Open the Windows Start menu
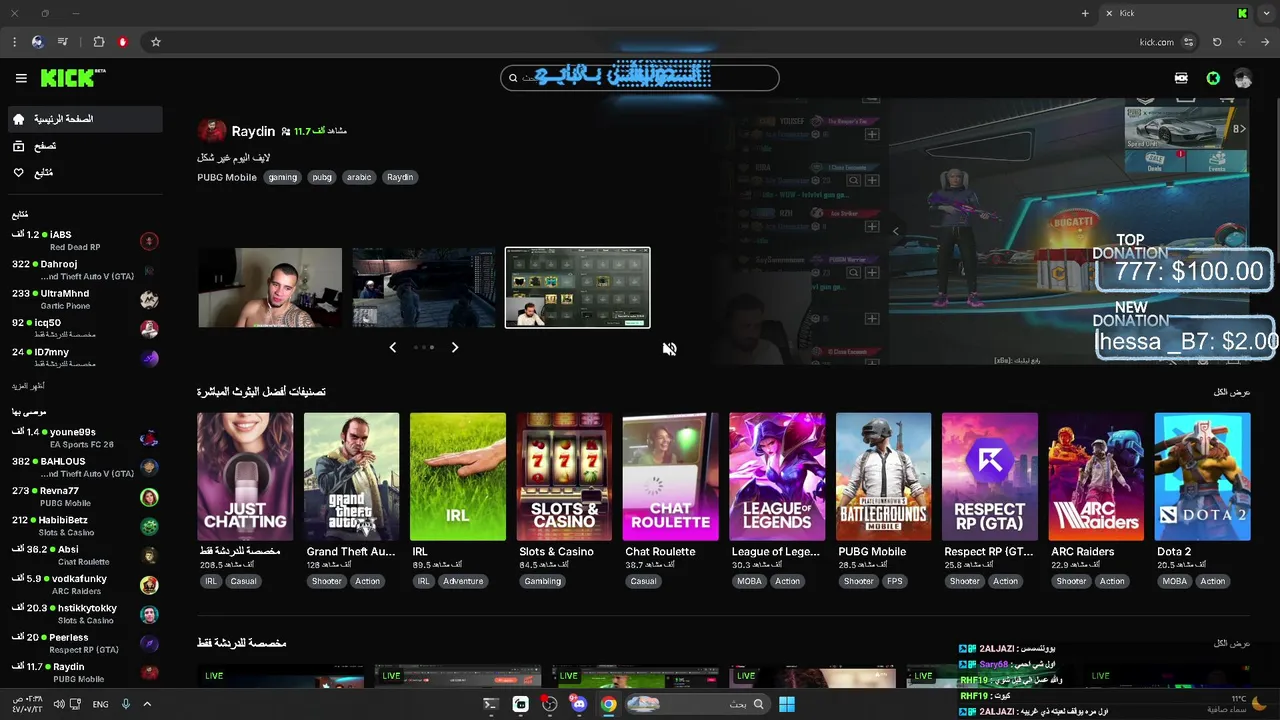The image size is (1280, 720). tap(787, 704)
